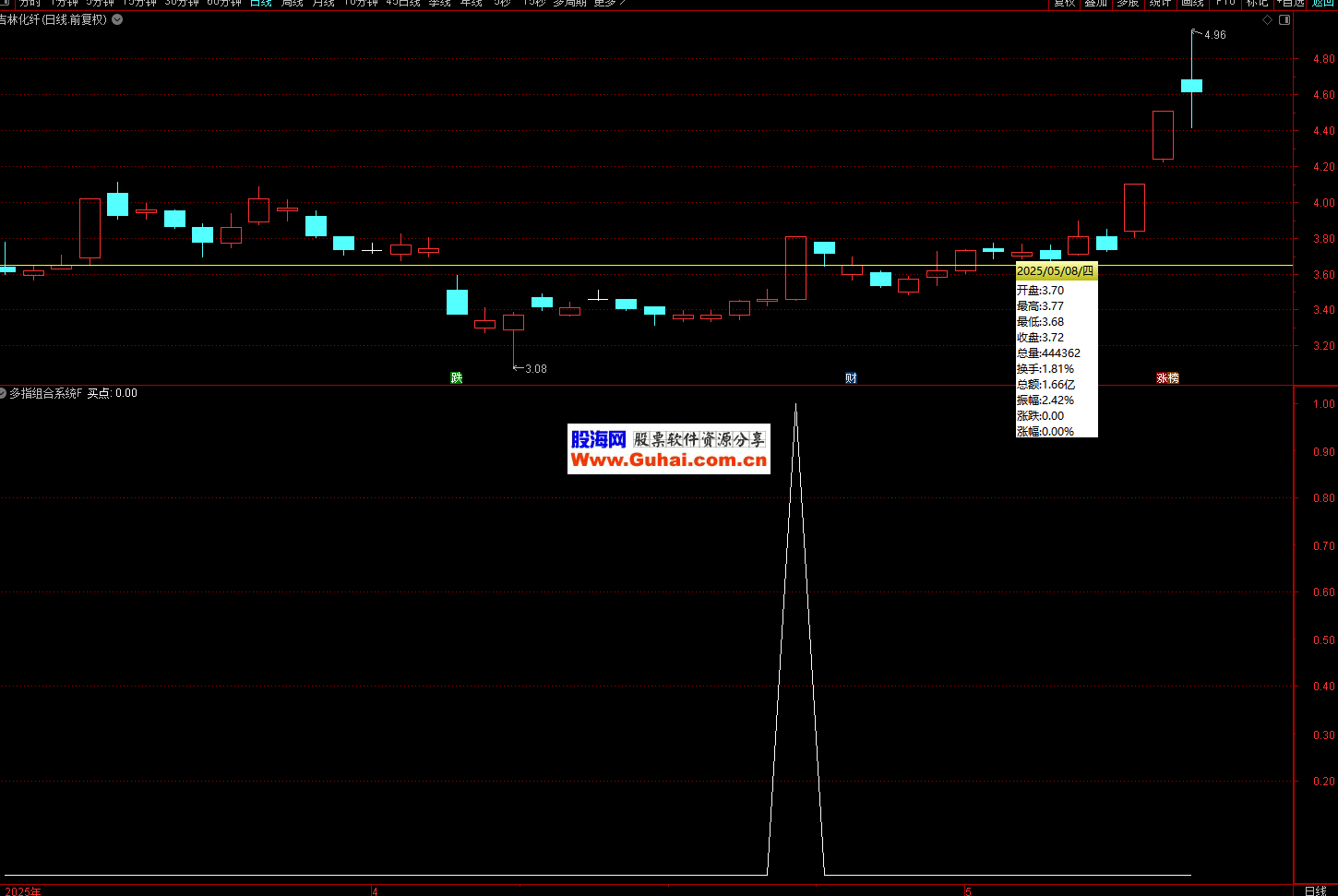Click the 2025年 timeline label
The width and height of the screenshot is (1338, 896).
coord(23,891)
